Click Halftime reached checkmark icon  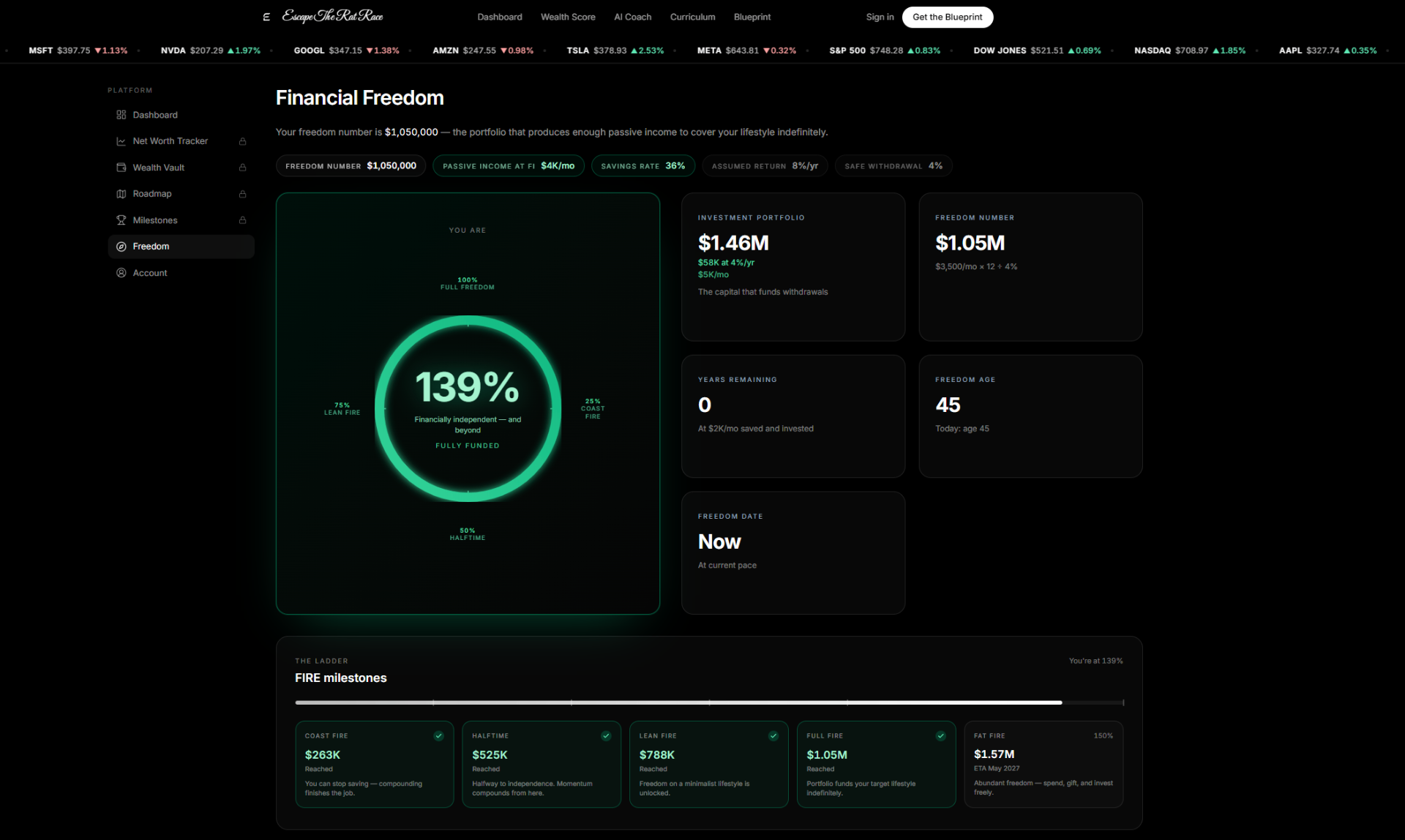click(x=606, y=736)
